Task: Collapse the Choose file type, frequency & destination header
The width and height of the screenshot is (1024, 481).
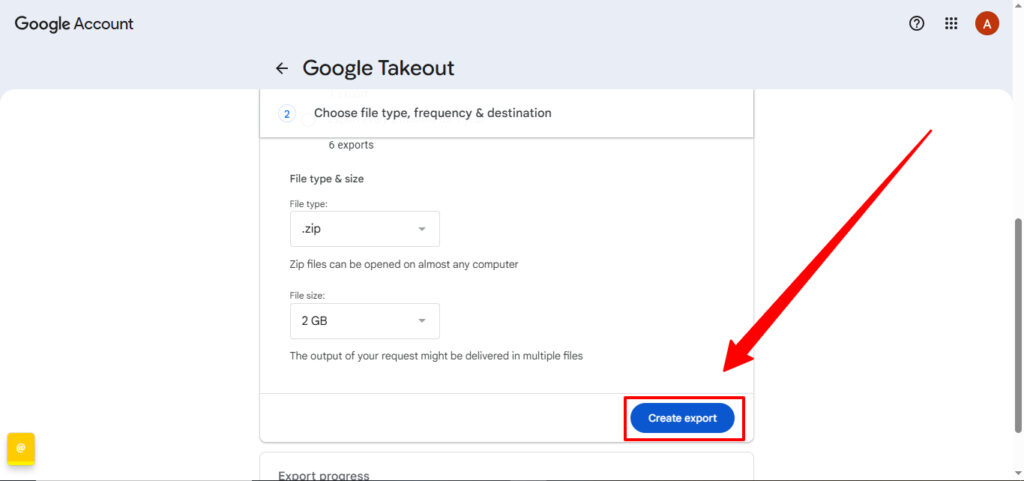Action: 432,113
